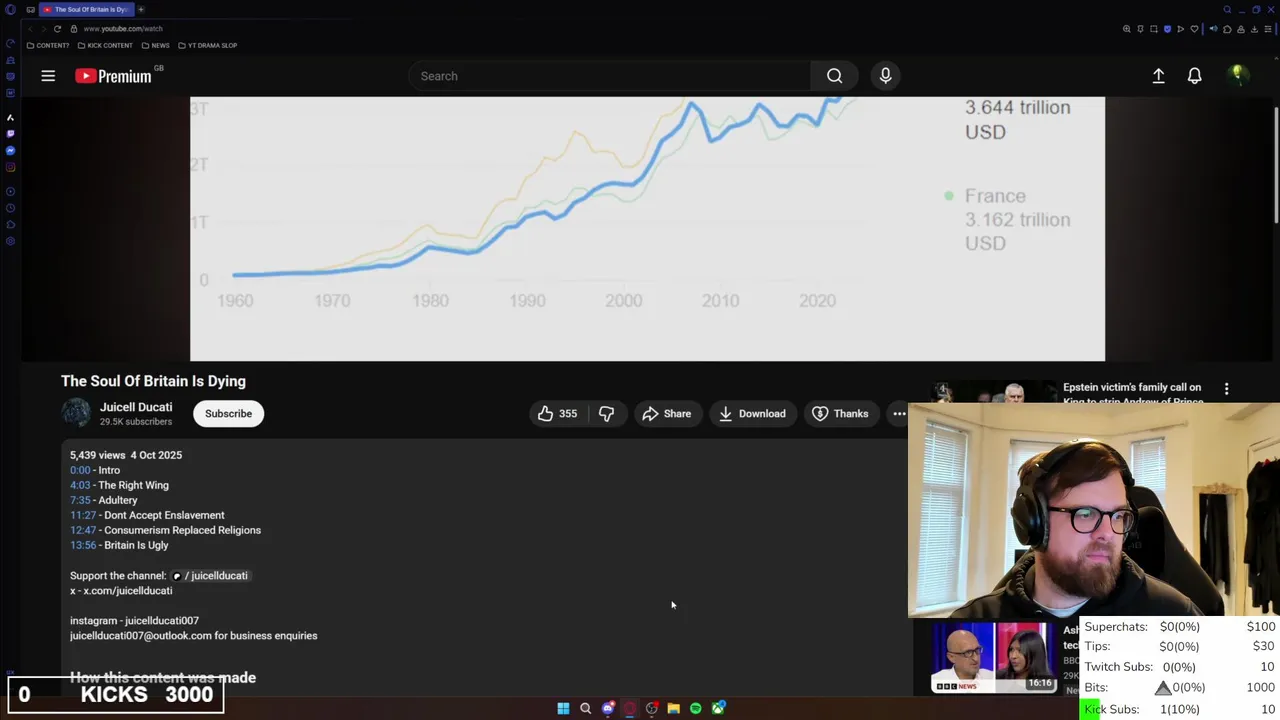Open the x.com/juicellducati link
This screenshot has width=1280, height=720.
point(127,590)
